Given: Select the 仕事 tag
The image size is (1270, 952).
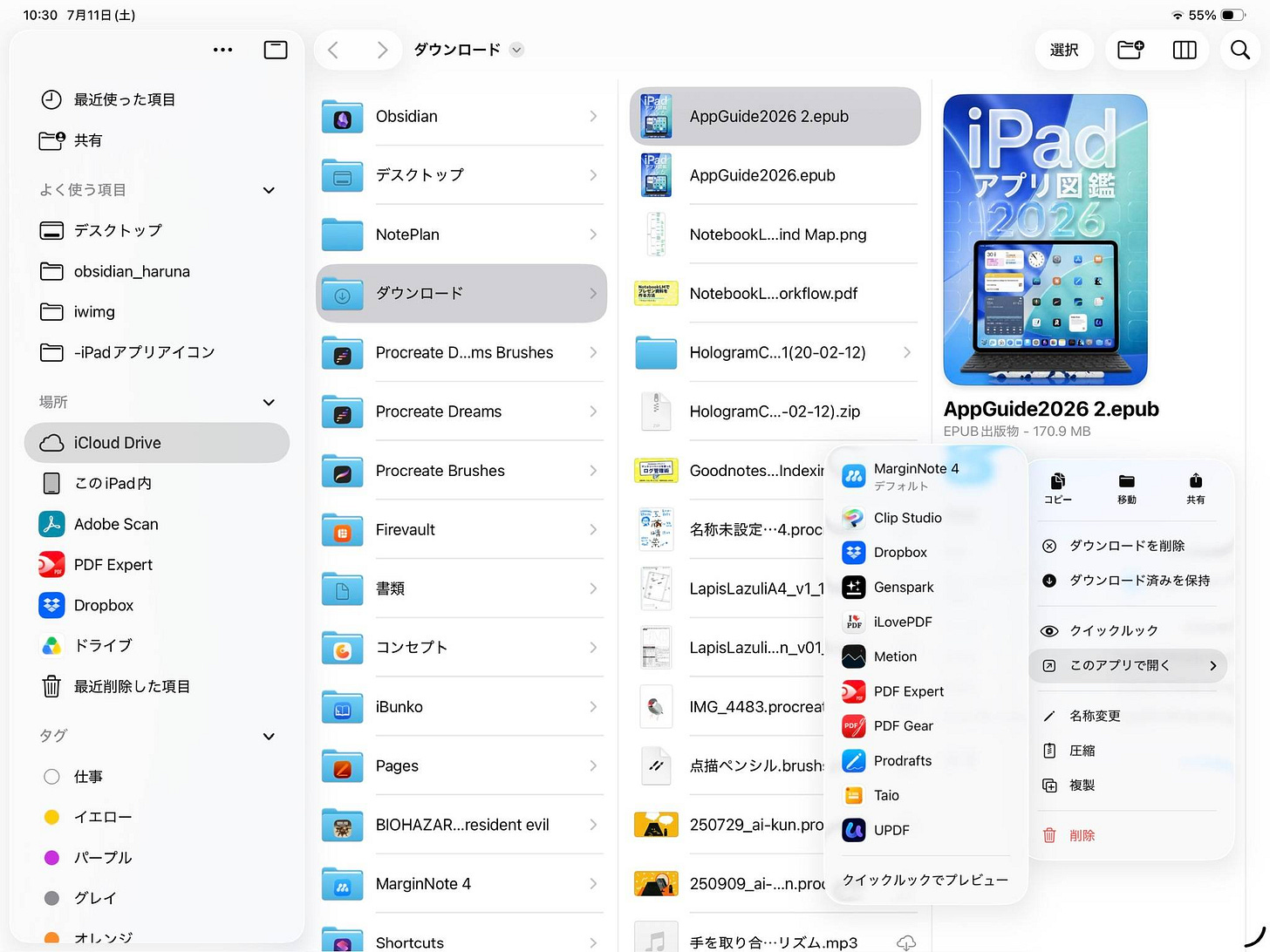Looking at the screenshot, I should tap(157, 776).
